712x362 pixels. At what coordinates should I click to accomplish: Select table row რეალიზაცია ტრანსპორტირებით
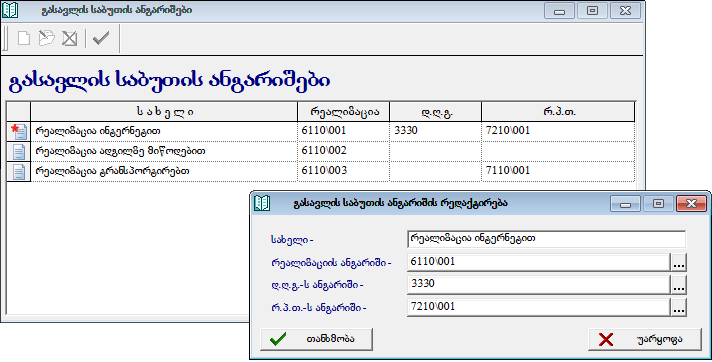[164, 171]
